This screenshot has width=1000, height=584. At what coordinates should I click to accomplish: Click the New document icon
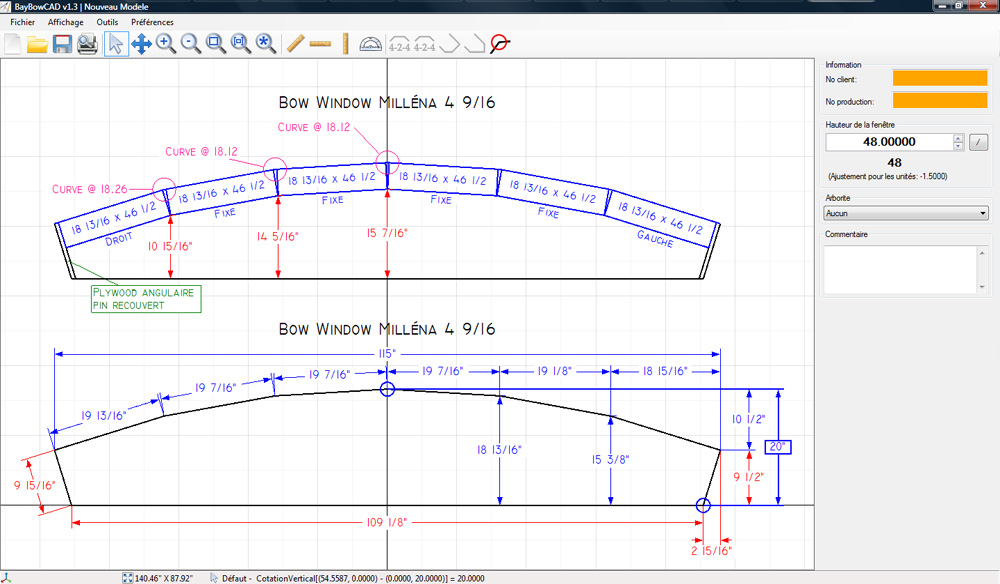(x=13, y=43)
